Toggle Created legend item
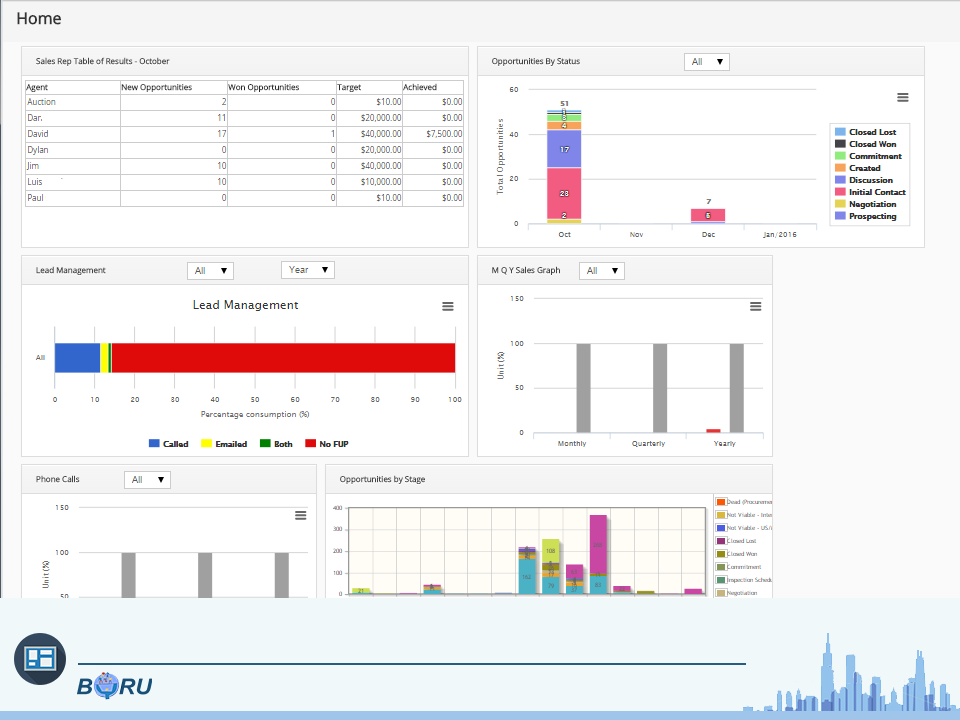This screenshot has width=960, height=720. click(x=858, y=168)
